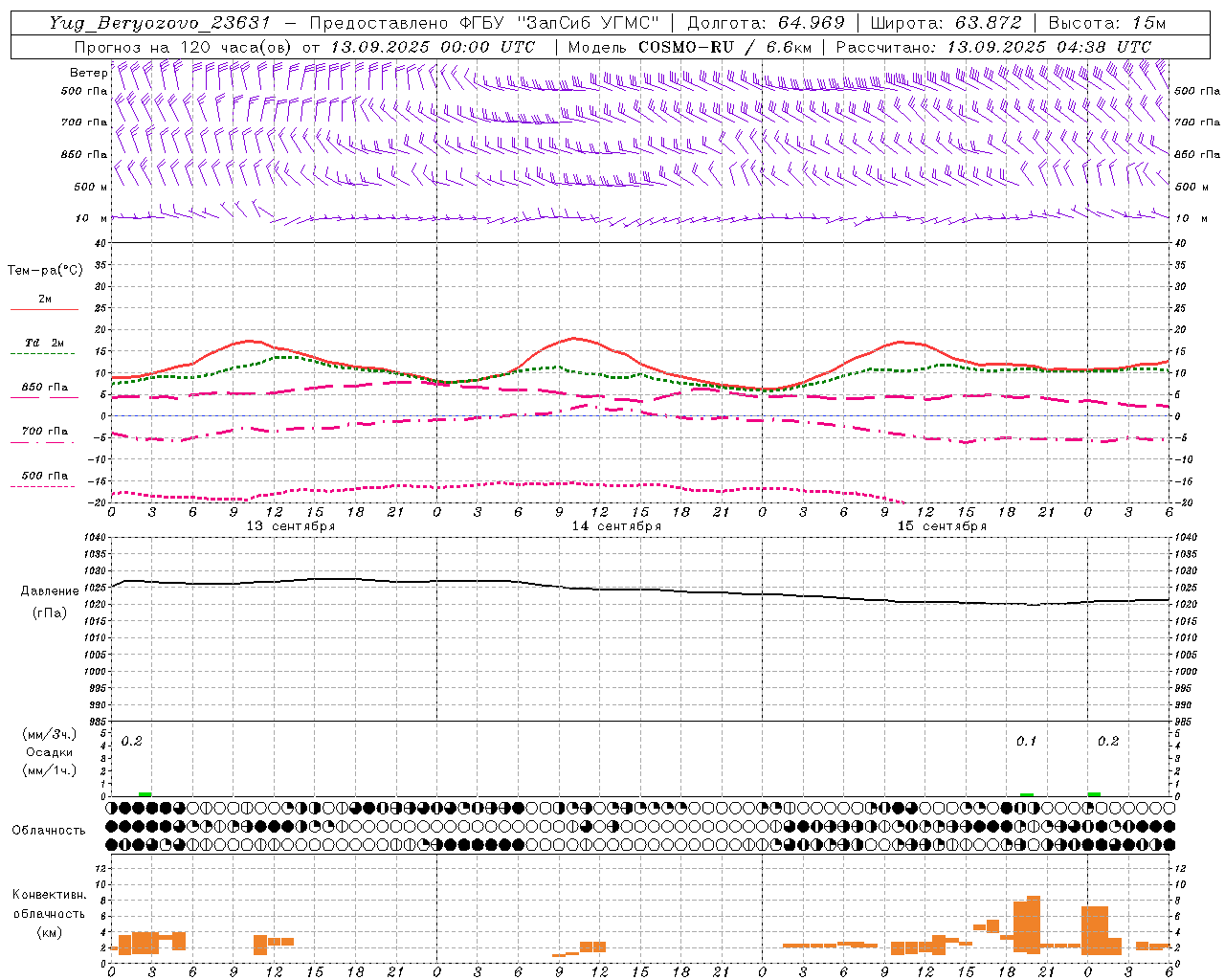Click the tallest orange convective cloud bar

click(x=1034, y=924)
